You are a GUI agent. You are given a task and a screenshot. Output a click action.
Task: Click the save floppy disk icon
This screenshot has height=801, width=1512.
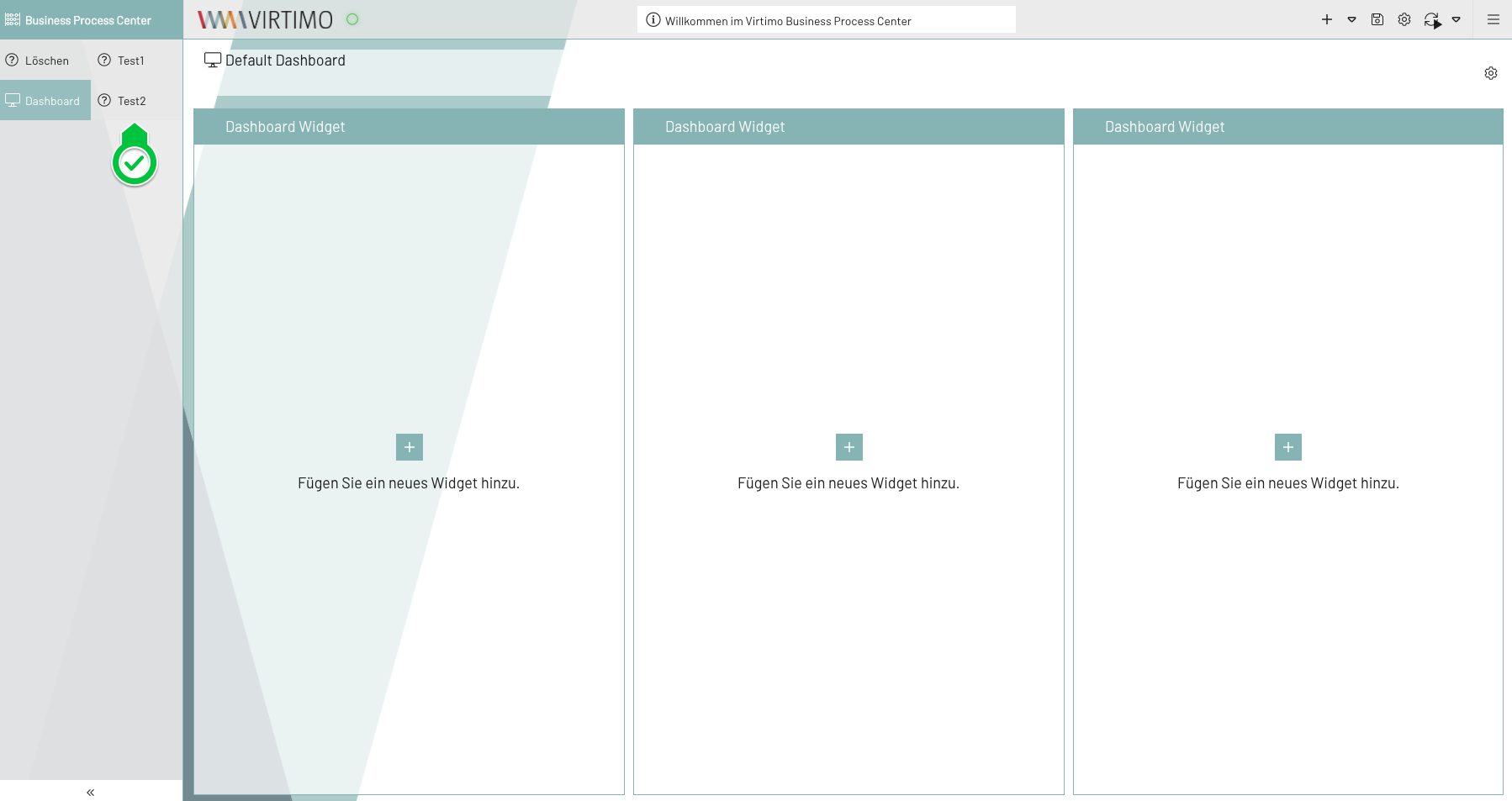1377,19
